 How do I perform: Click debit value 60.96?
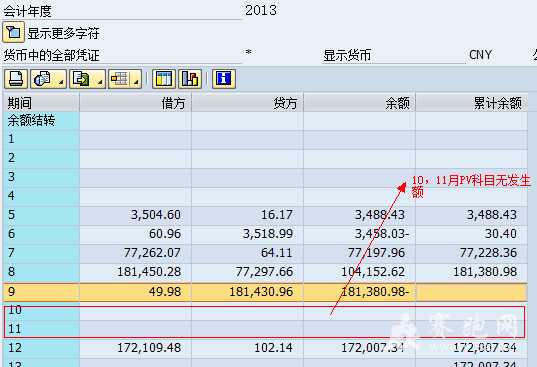(x=165, y=234)
